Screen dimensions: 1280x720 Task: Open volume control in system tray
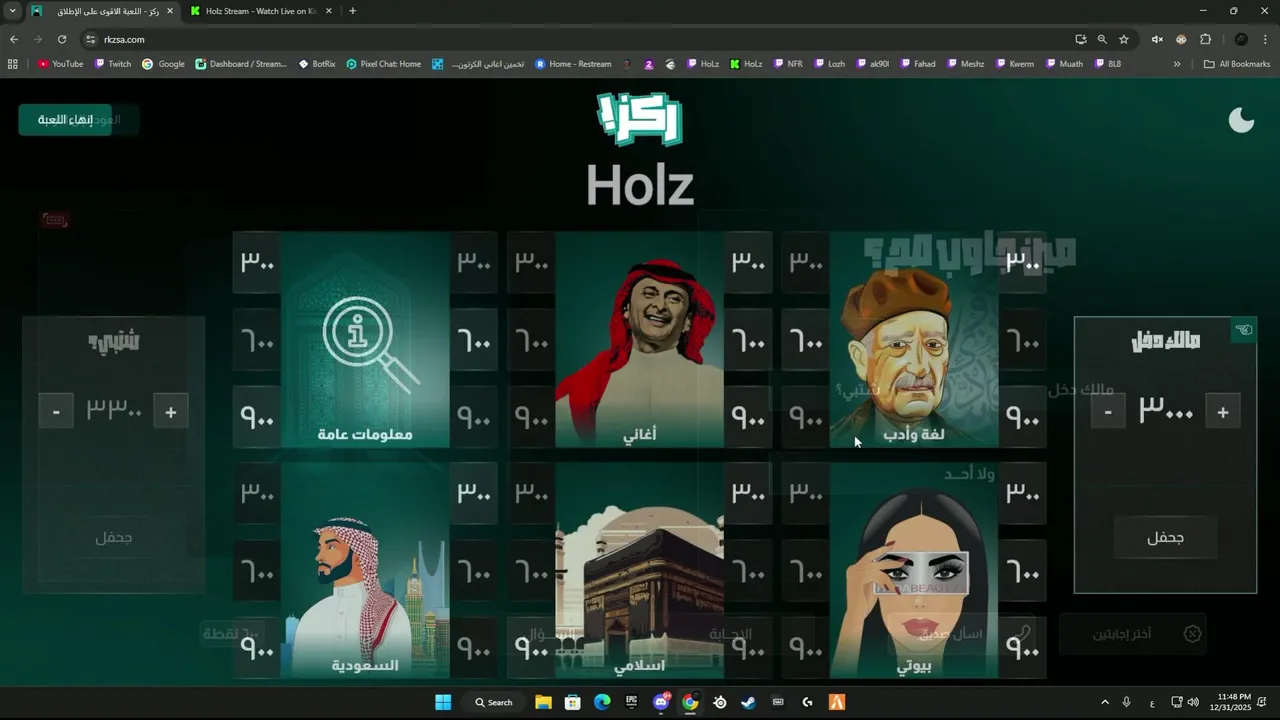pos(1193,702)
